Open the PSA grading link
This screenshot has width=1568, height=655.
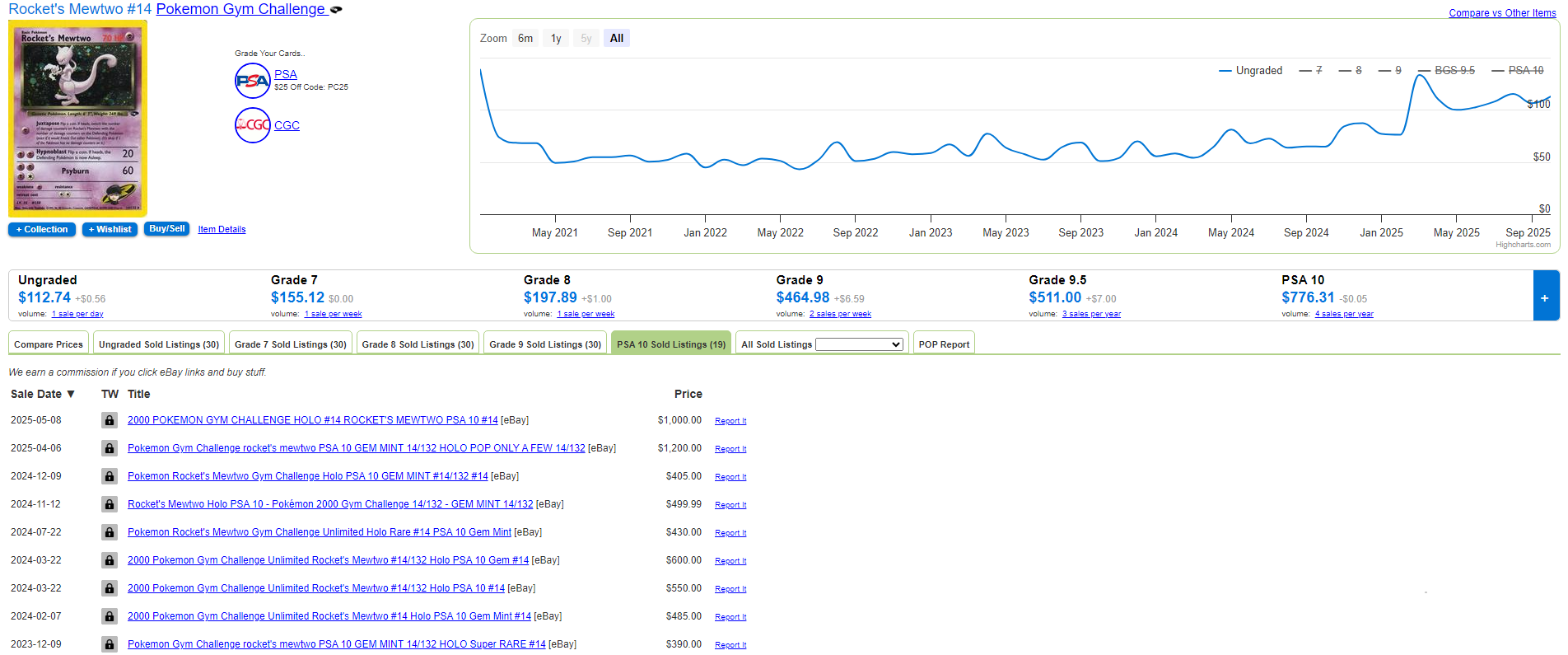click(x=286, y=74)
